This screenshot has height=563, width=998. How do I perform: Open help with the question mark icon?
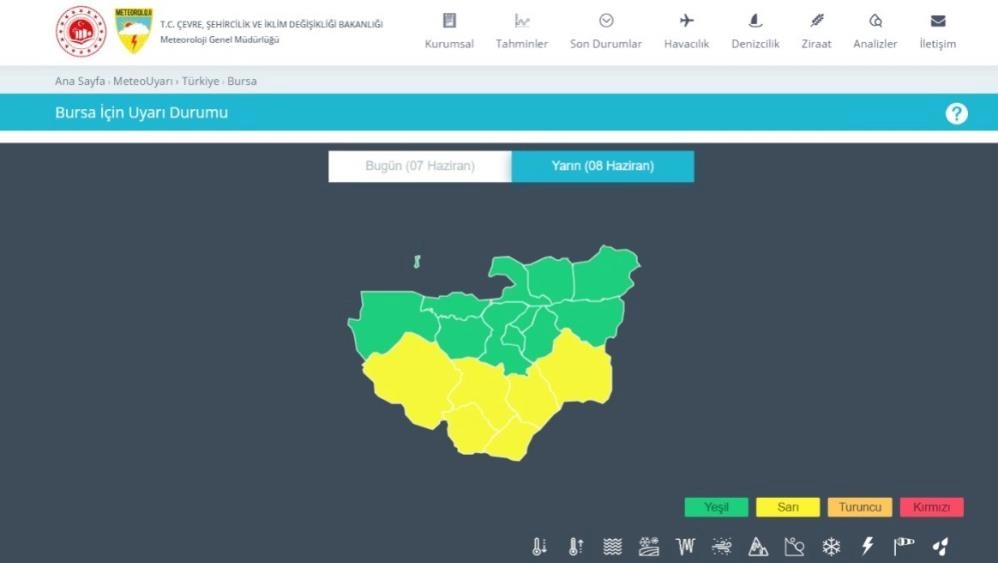(956, 113)
